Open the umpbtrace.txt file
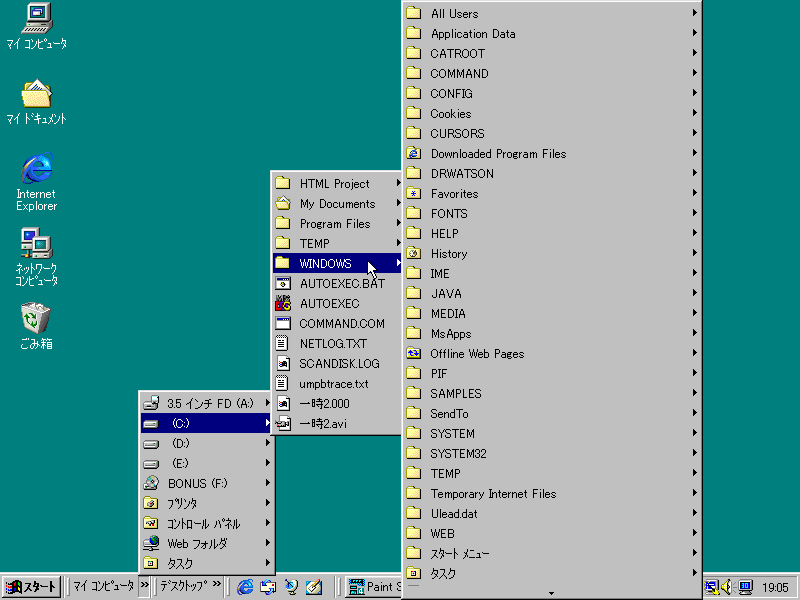Viewport: 800px width, 600px height. click(x=337, y=384)
